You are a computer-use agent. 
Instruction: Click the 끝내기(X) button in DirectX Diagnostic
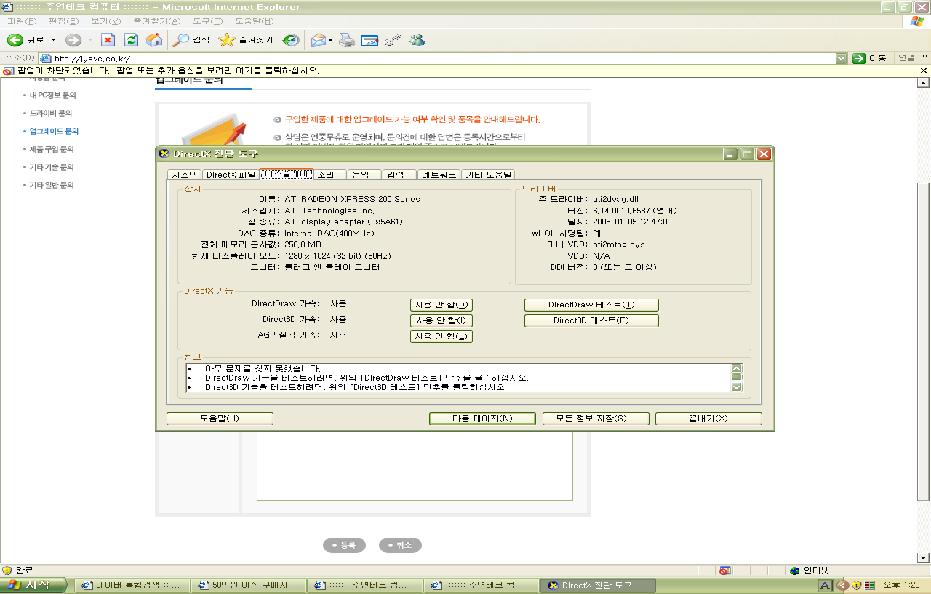tap(708, 418)
